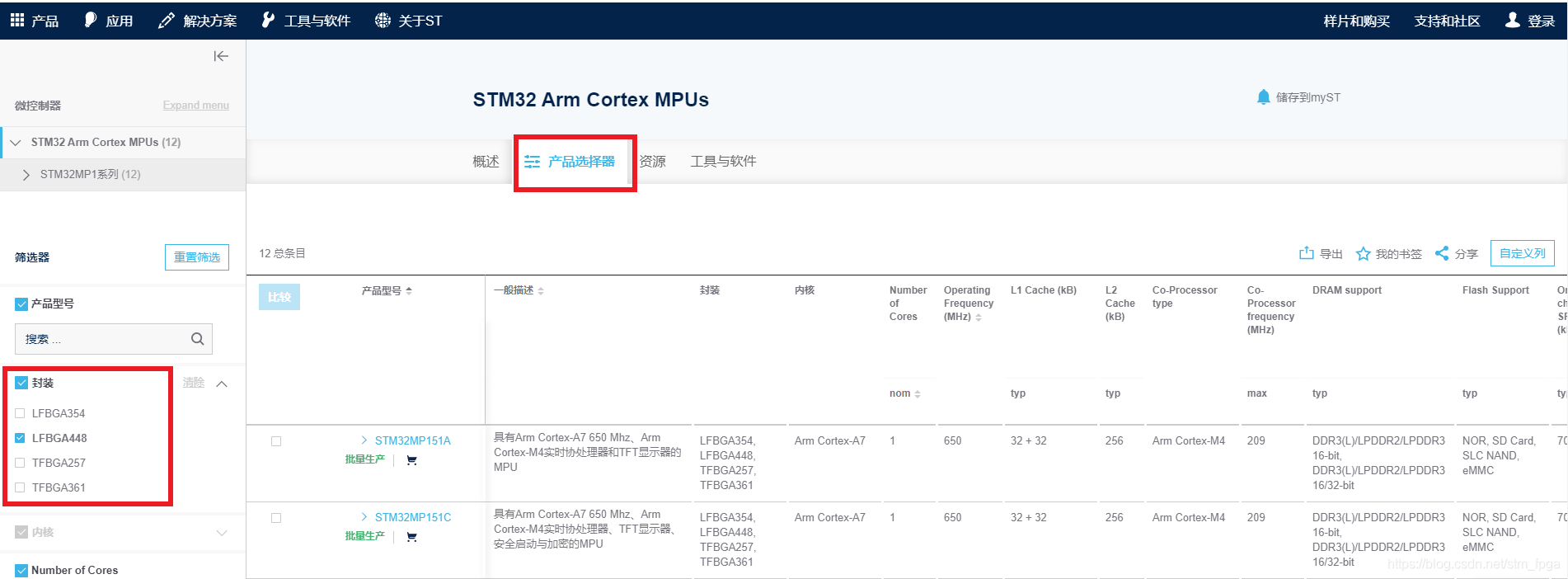
Task: Select the STM32MP151A row checkbox
Action: 276,441
